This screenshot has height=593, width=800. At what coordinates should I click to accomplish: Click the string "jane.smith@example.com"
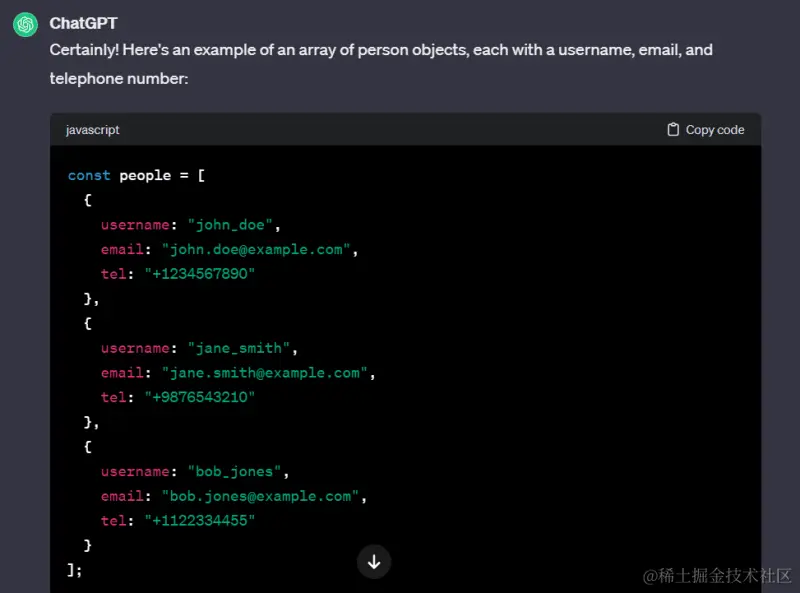tap(265, 373)
